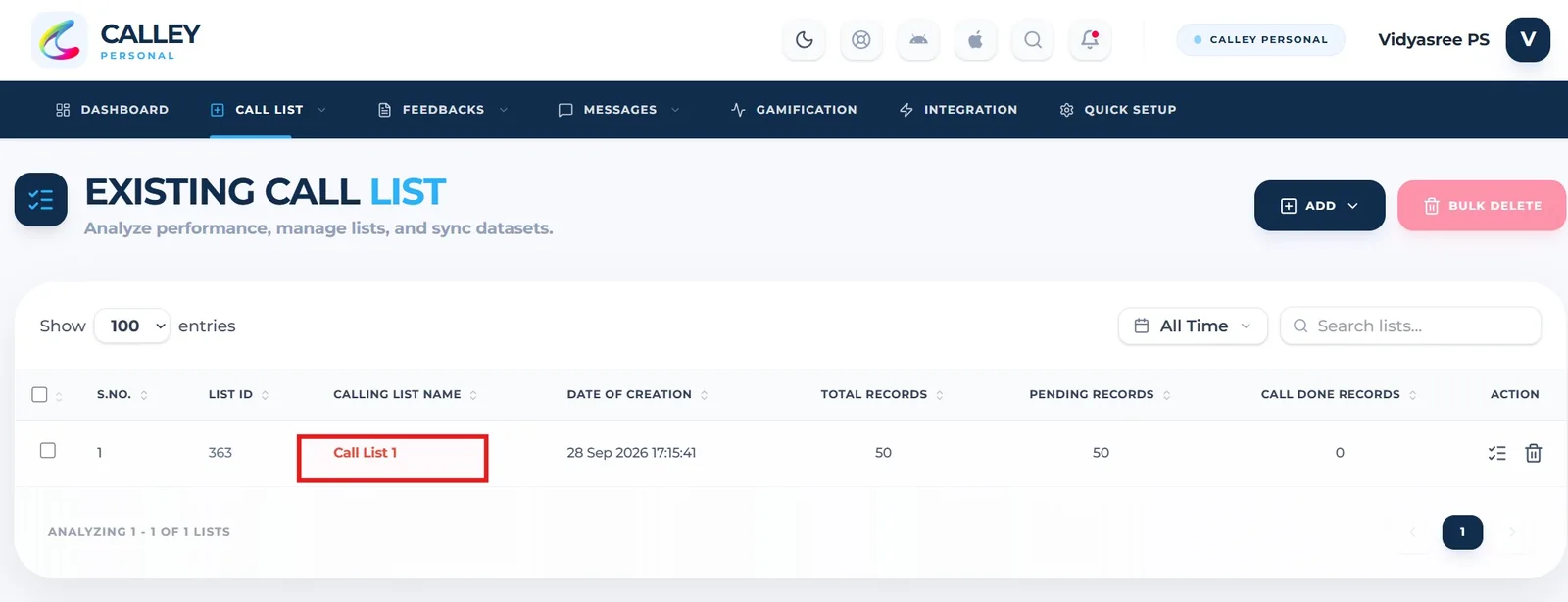Focus the Search lists field
The image size is (1568, 602).
[x=1410, y=326]
